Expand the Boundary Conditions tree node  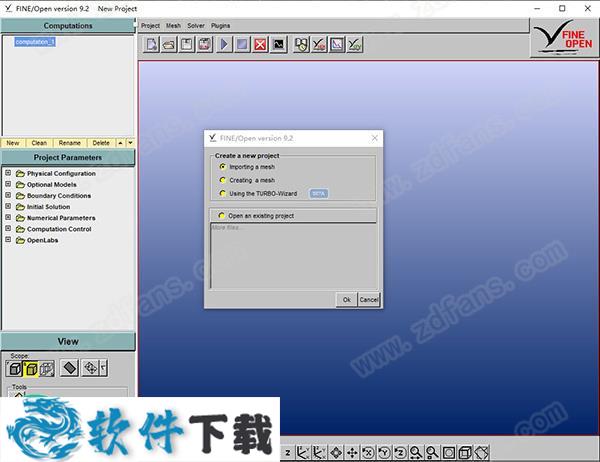pyautogui.click(x=8, y=195)
